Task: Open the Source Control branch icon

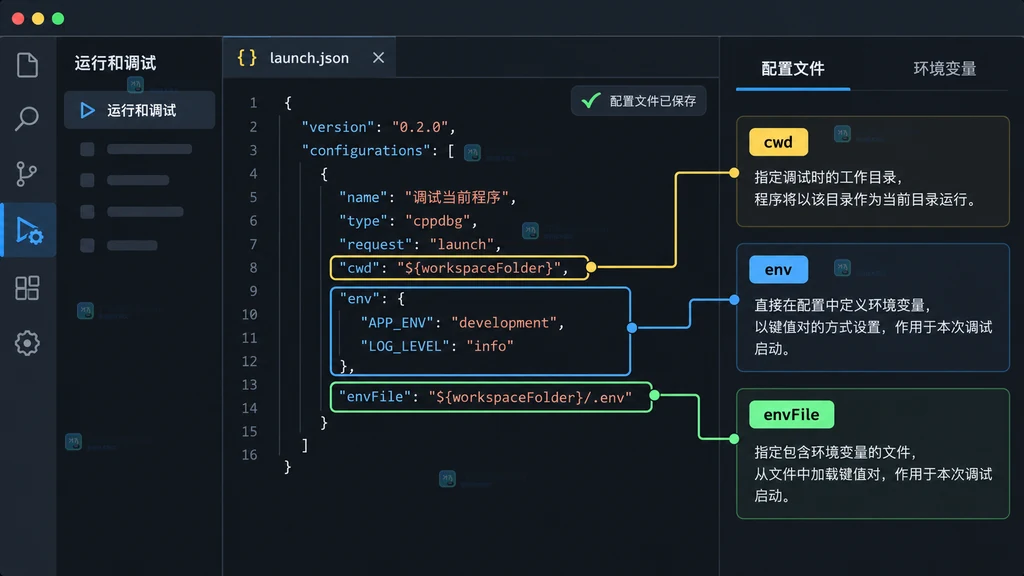Action: point(26,174)
